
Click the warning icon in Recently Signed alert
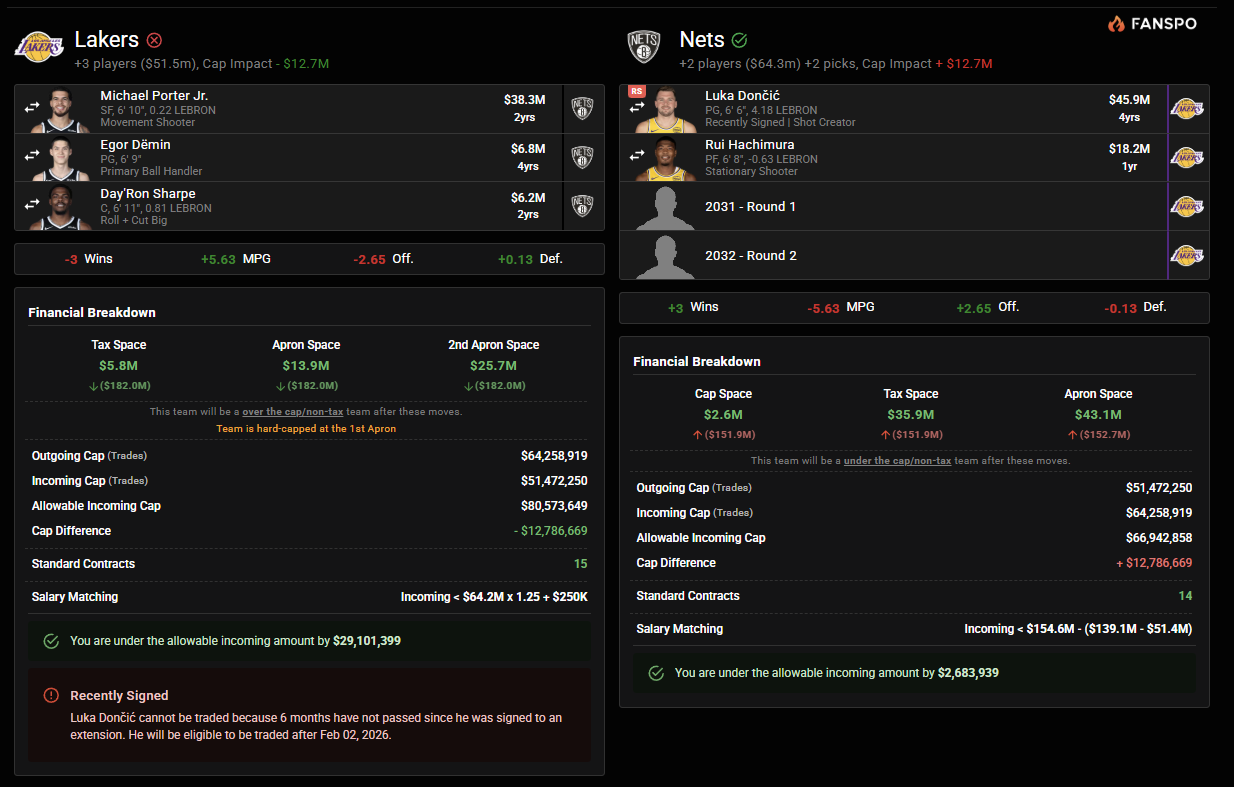point(51,695)
